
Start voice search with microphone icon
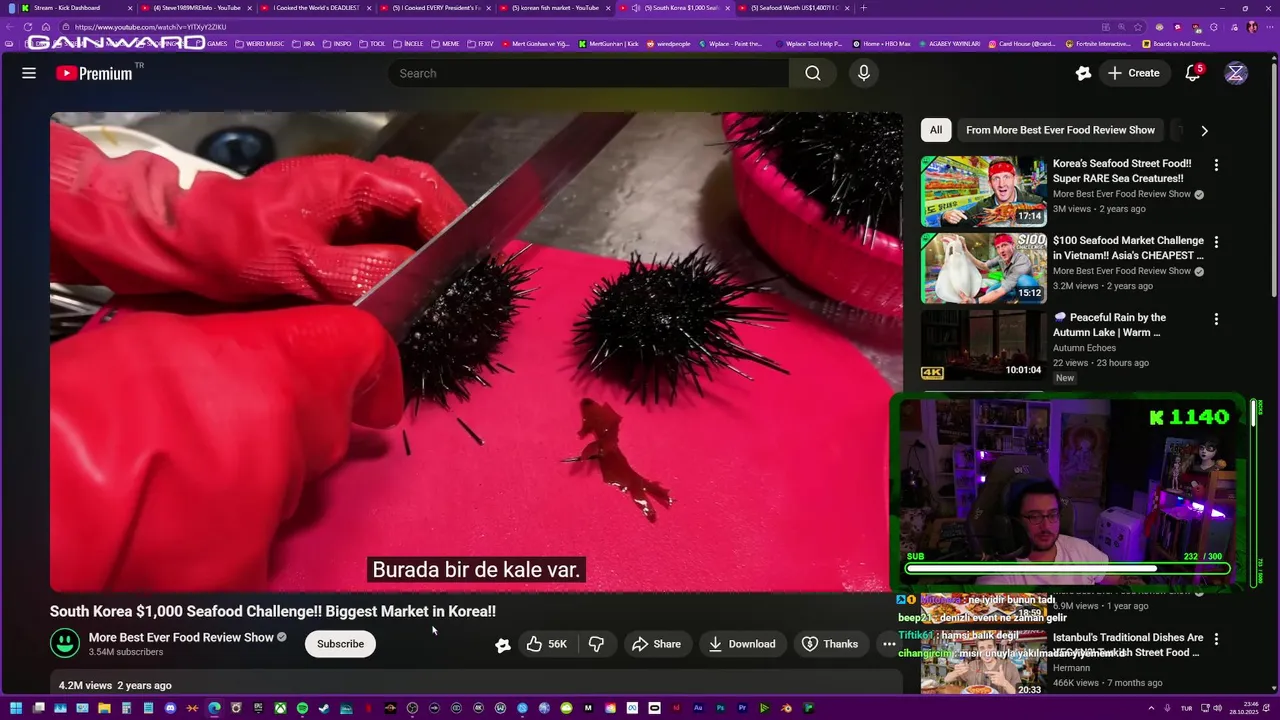864,73
